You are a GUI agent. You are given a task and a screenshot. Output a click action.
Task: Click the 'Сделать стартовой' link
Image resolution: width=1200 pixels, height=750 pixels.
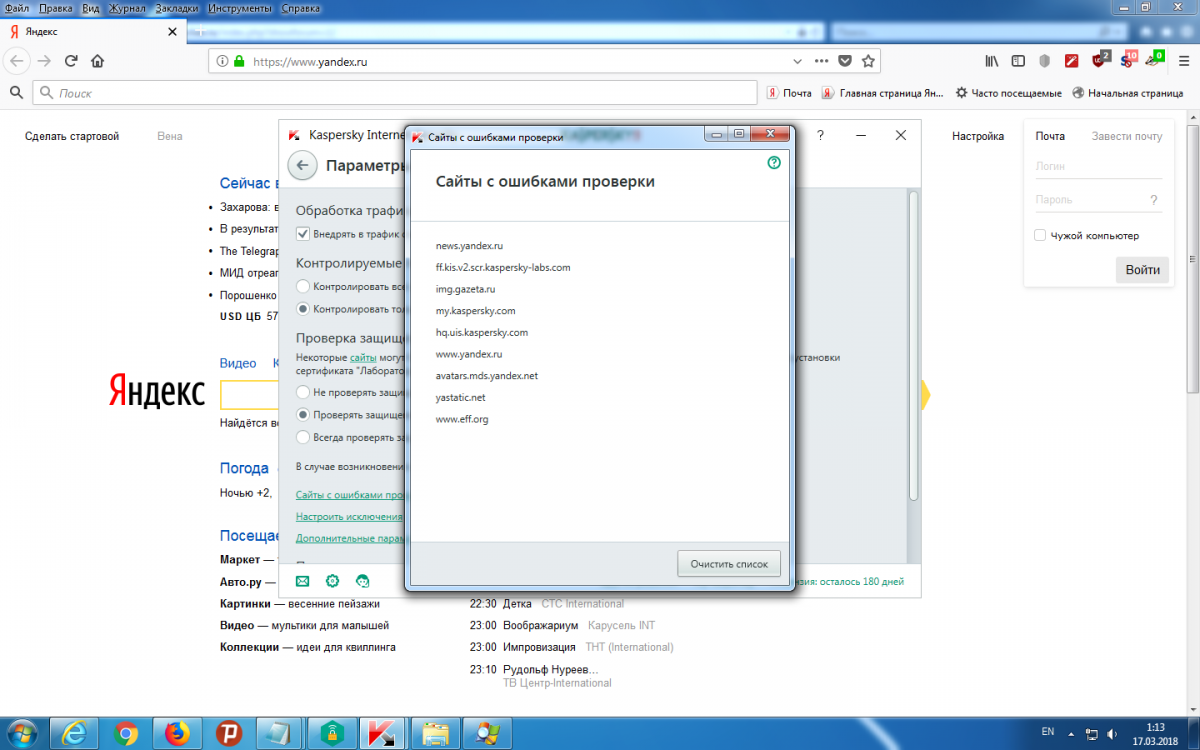(72, 136)
